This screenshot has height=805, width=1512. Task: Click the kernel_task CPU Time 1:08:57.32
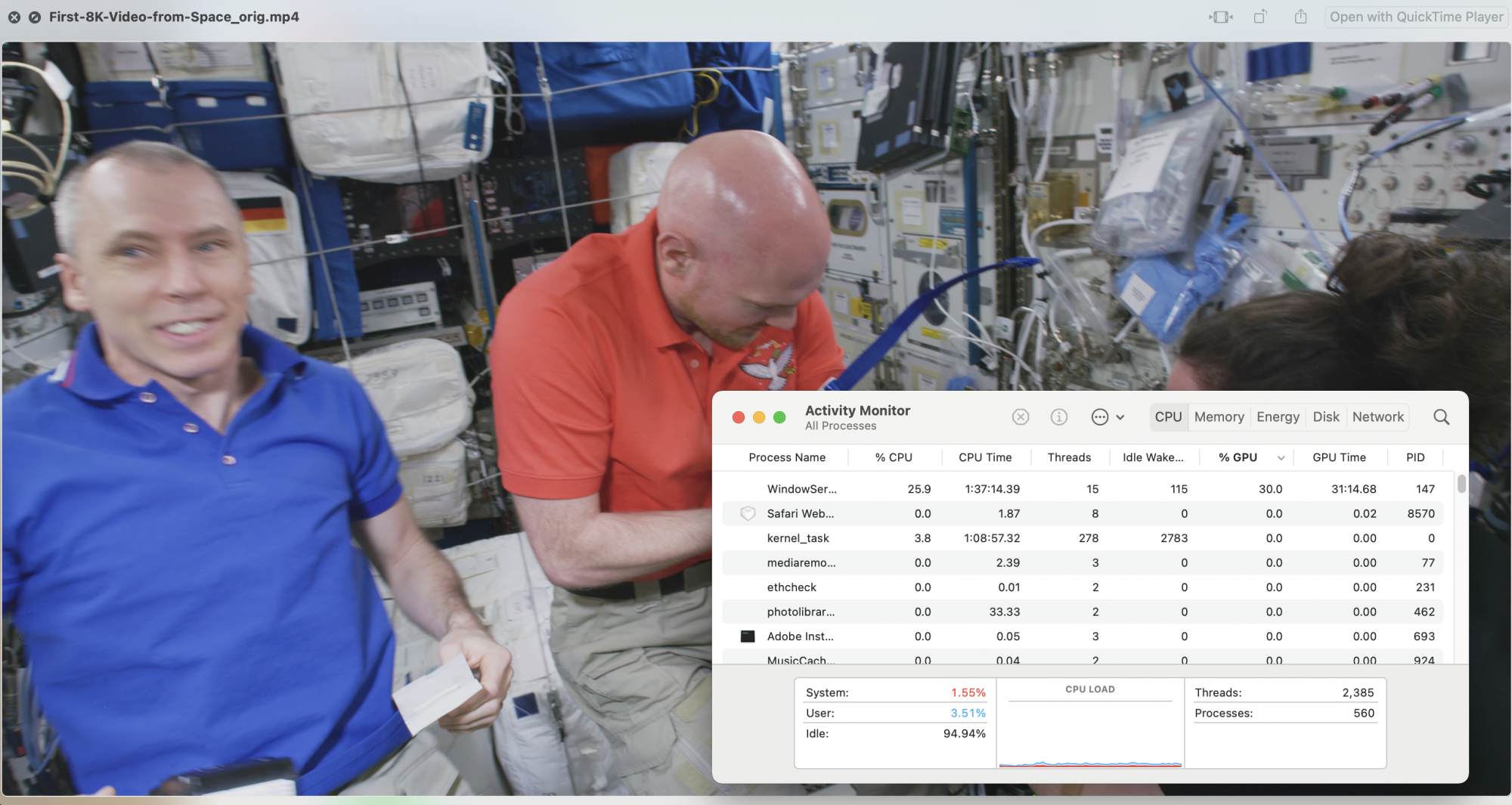point(992,538)
